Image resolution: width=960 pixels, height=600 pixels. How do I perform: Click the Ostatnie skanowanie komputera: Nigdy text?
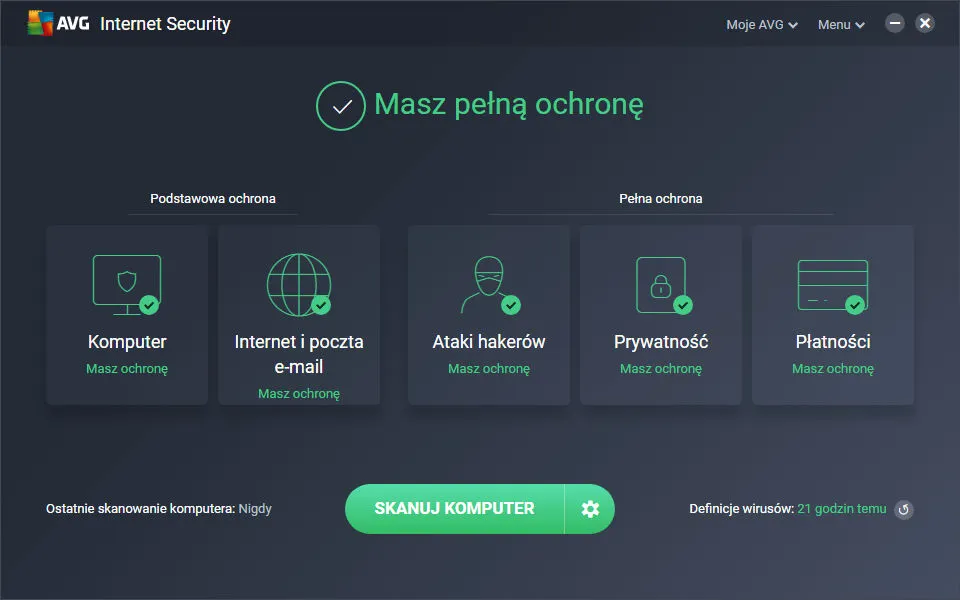(x=159, y=508)
